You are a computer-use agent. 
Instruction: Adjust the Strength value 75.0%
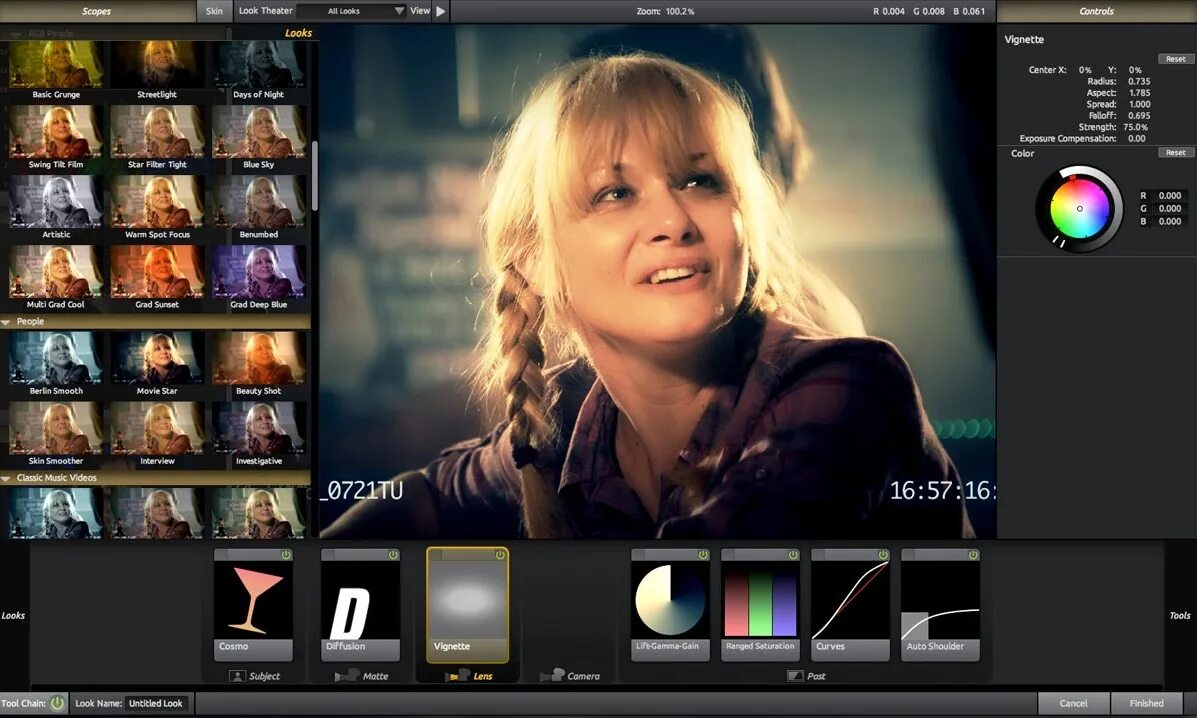tap(1136, 127)
